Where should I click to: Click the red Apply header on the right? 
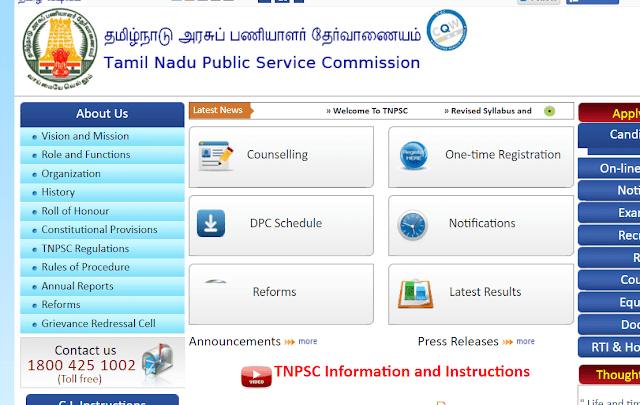(609, 113)
